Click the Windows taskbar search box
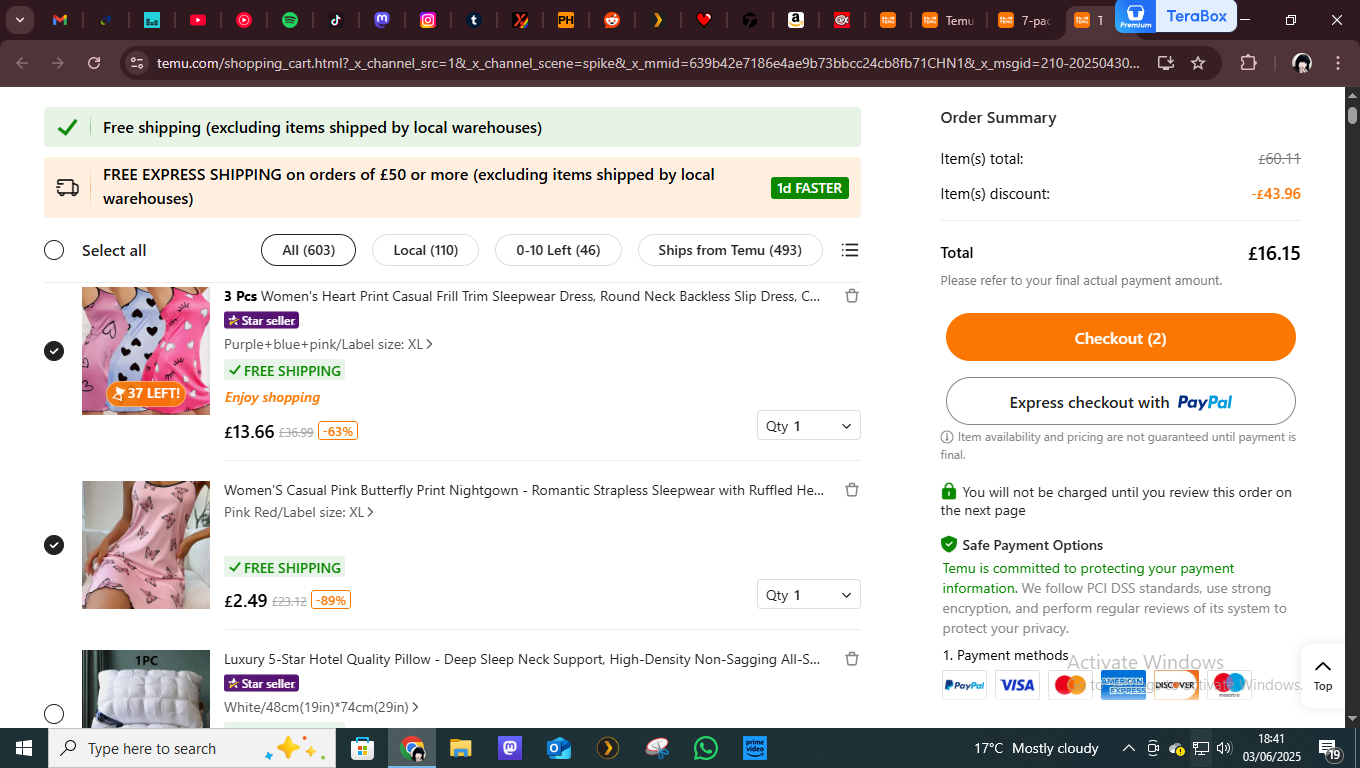Image resolution: width=1360 pixels, height=768 pixels. point(190,748)
